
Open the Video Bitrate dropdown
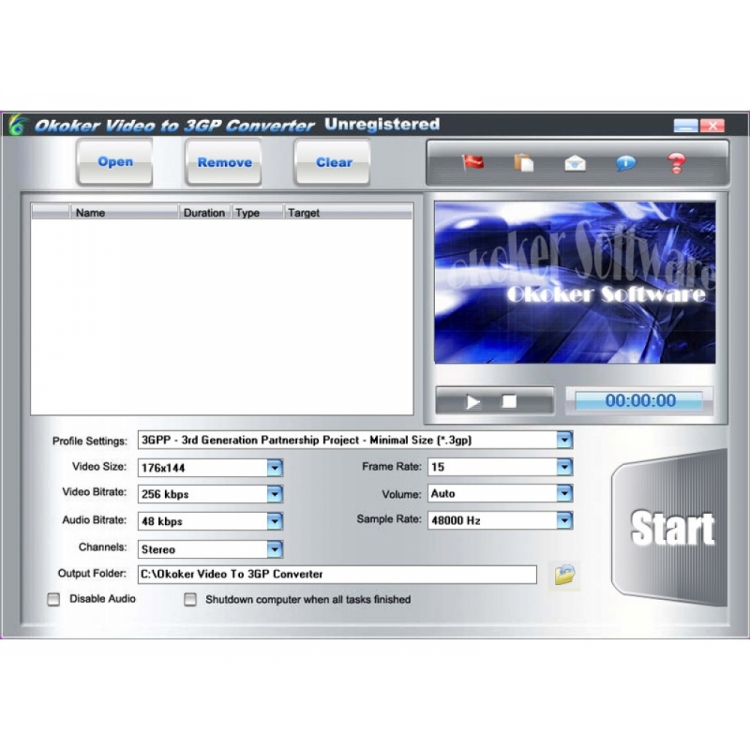pyautogui.click(x=275, y=494)
